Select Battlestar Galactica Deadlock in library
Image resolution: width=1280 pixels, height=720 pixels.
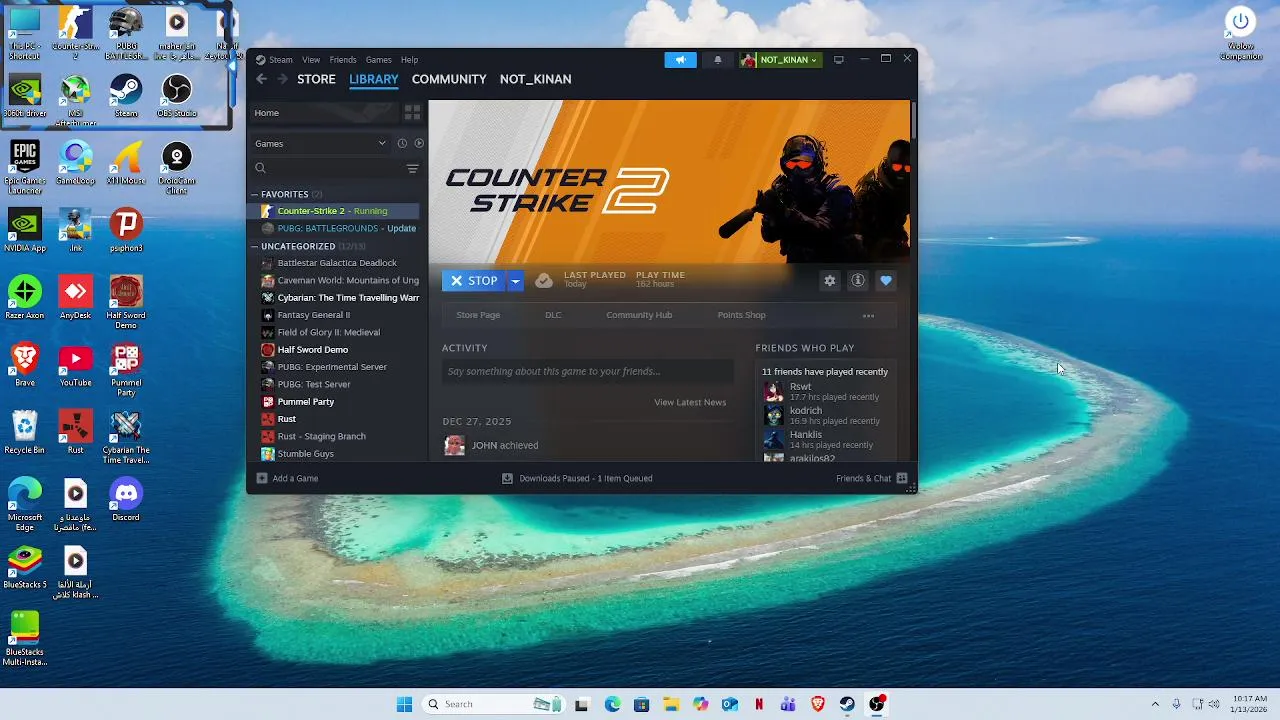338,263
